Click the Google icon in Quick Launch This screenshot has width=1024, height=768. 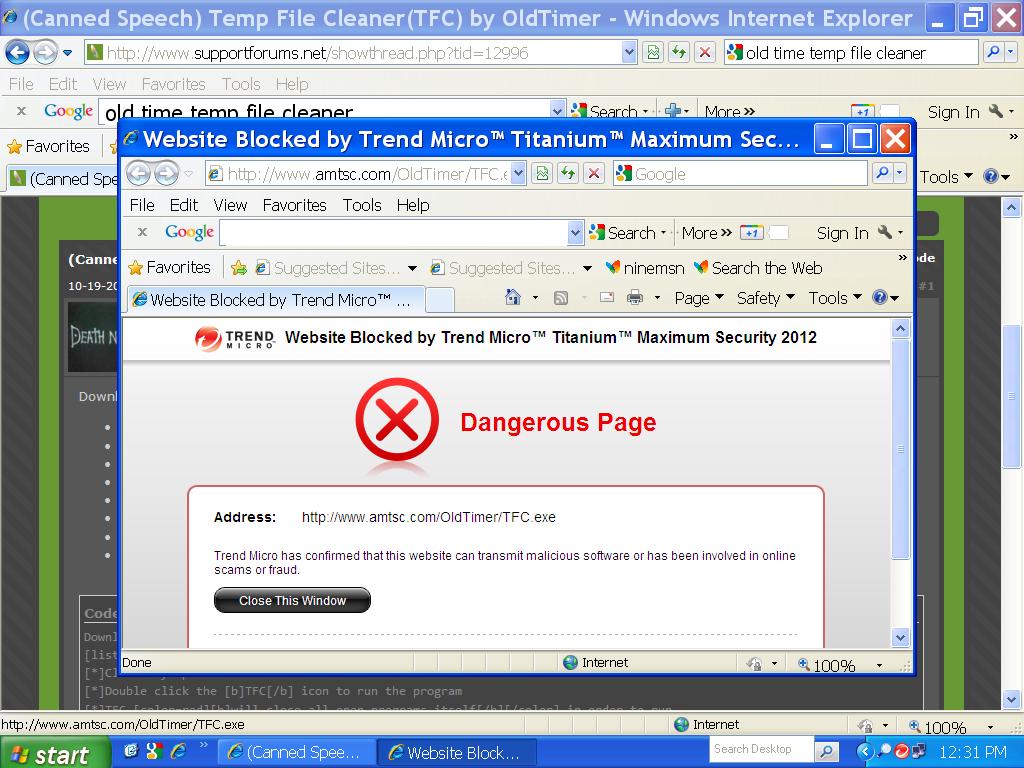[154, 751]
